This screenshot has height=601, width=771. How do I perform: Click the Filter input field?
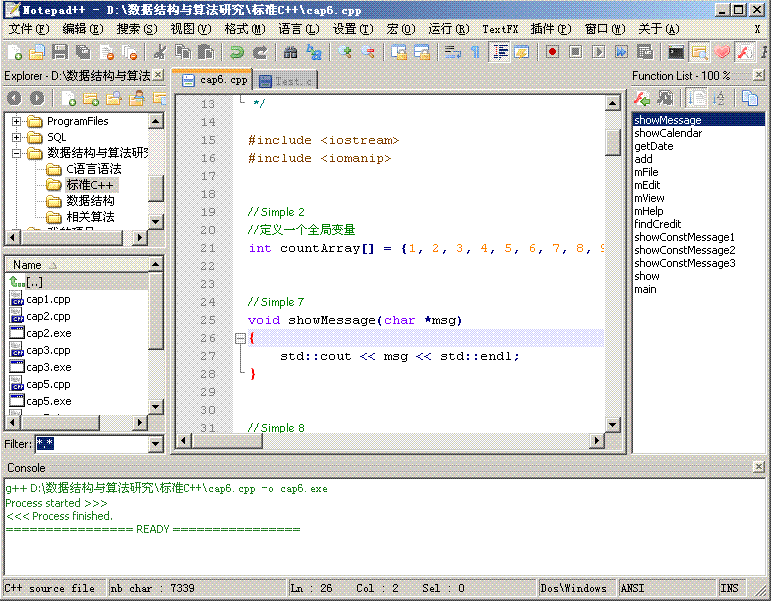pyautogui.click(x=92, y=444)
